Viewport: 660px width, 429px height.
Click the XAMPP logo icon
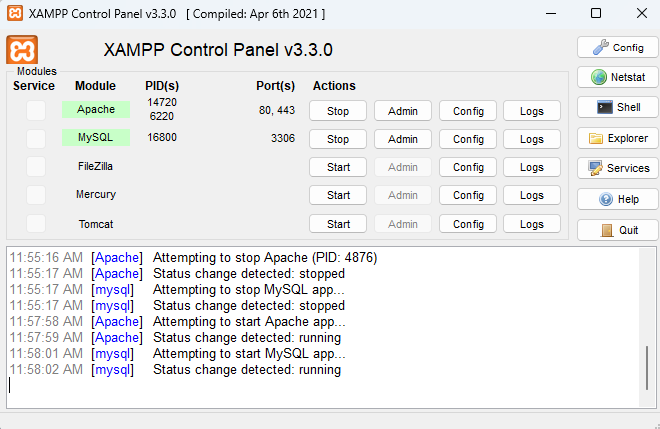point(22,50)
